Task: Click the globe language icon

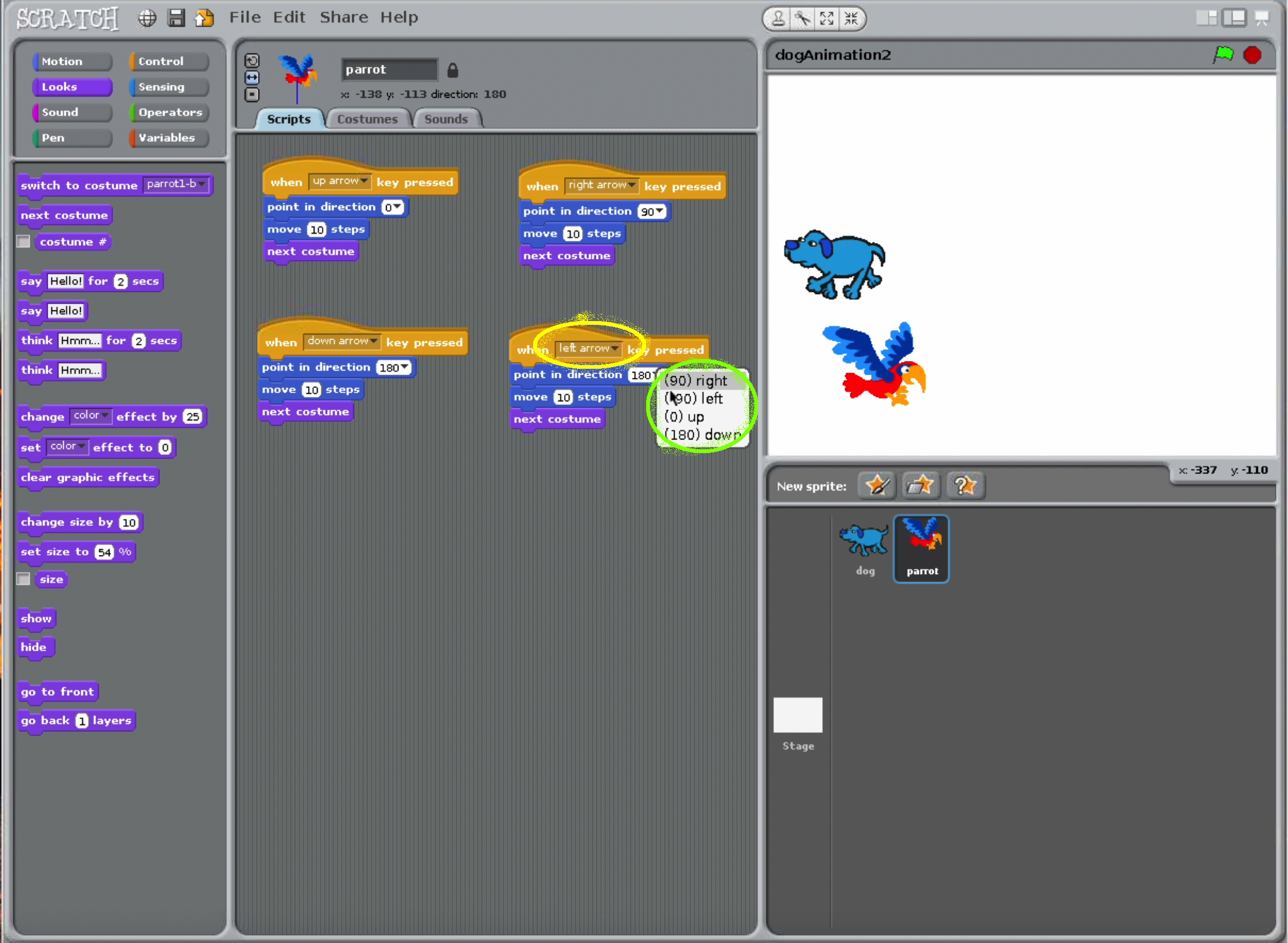Action: (x=147, y=18)
